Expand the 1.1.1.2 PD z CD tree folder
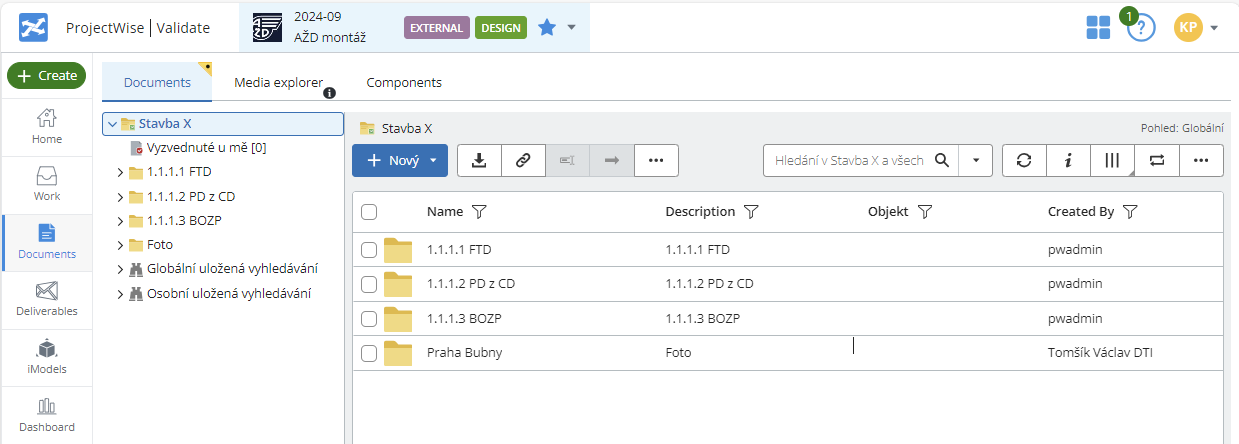The width and height of the screenshot is (1239, 444). [x=121, y=197]
